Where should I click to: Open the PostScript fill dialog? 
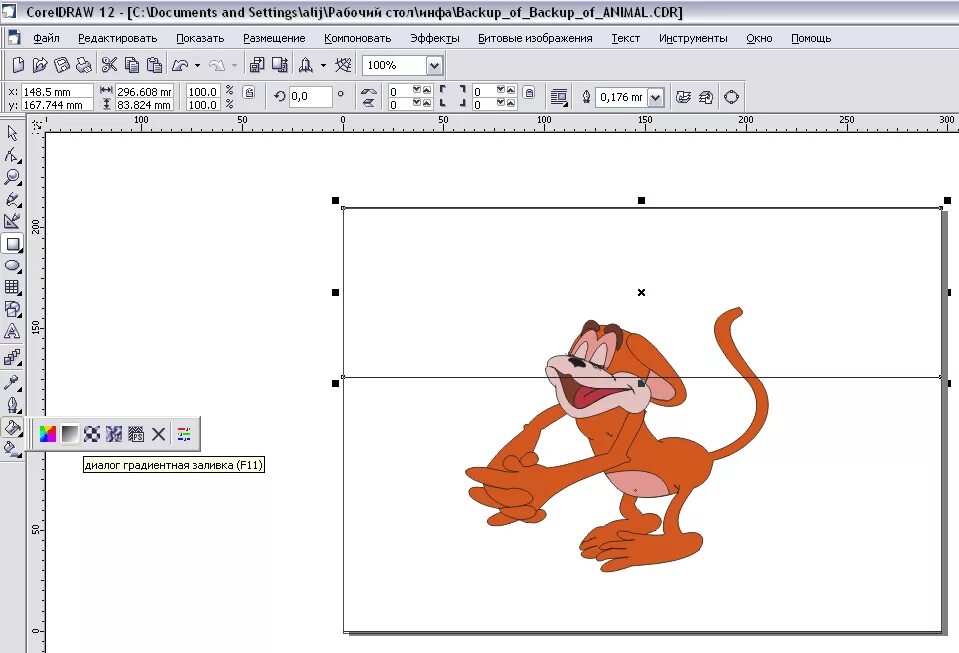[136, 434]
